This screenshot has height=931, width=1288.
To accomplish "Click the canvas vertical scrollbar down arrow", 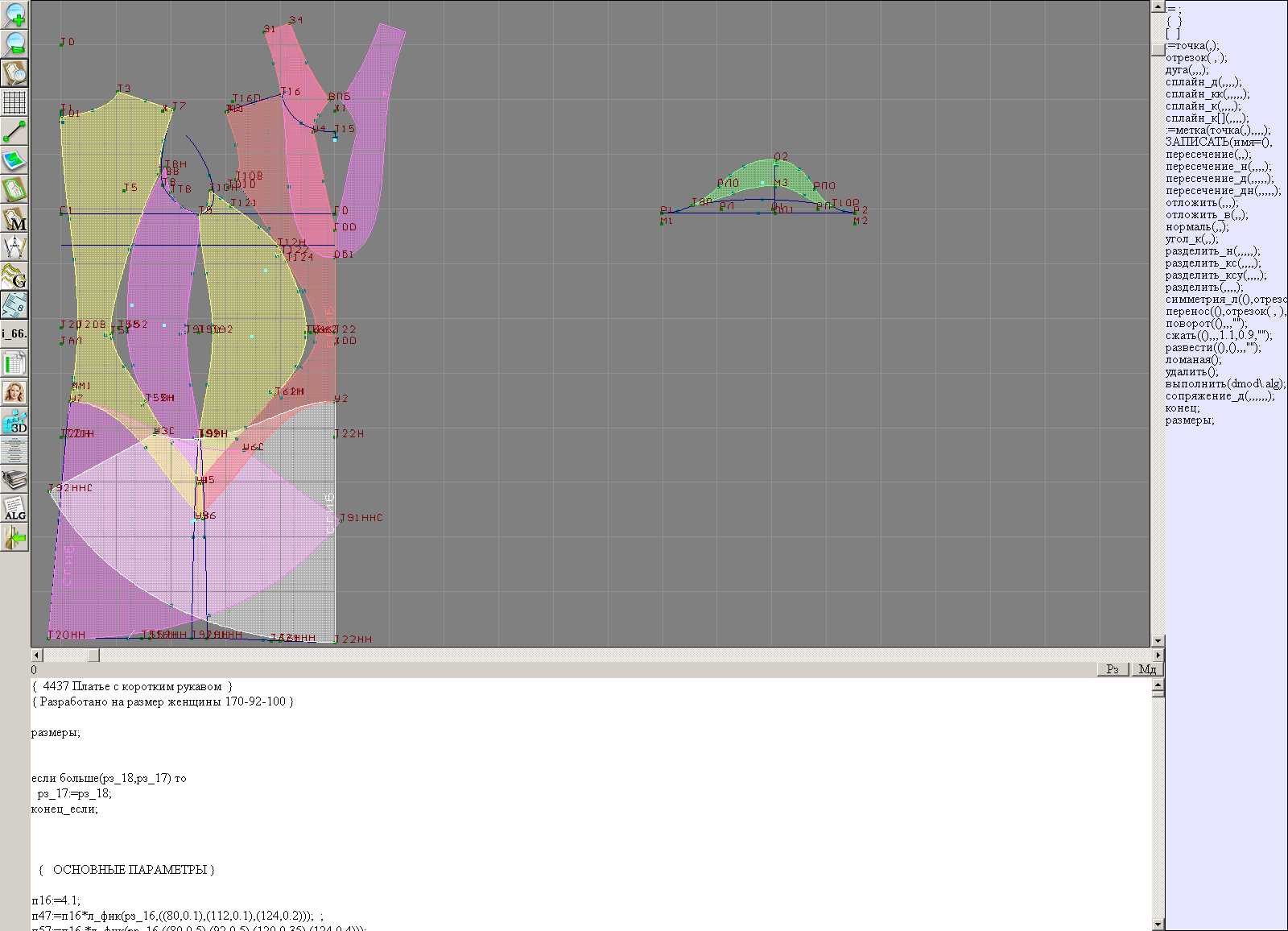I will pyautogui.click(x=1158, y=641).
